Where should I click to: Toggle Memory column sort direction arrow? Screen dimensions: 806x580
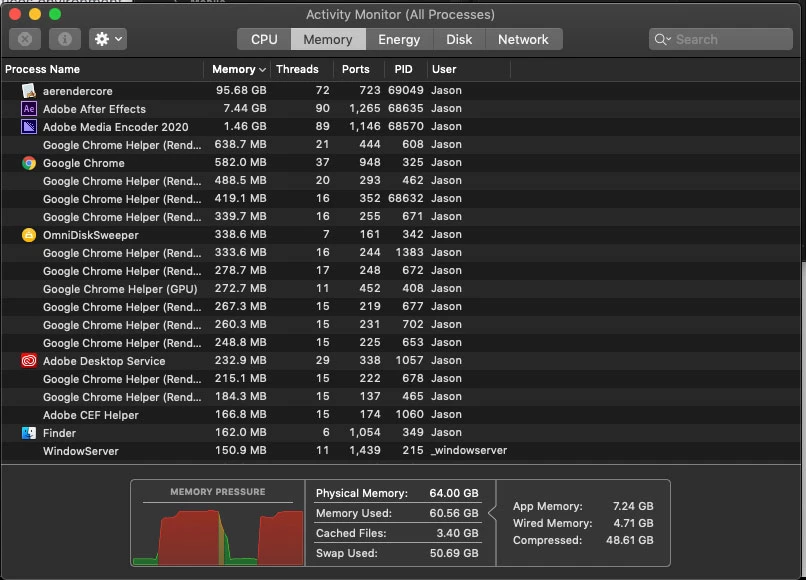(x=262, y=69)
